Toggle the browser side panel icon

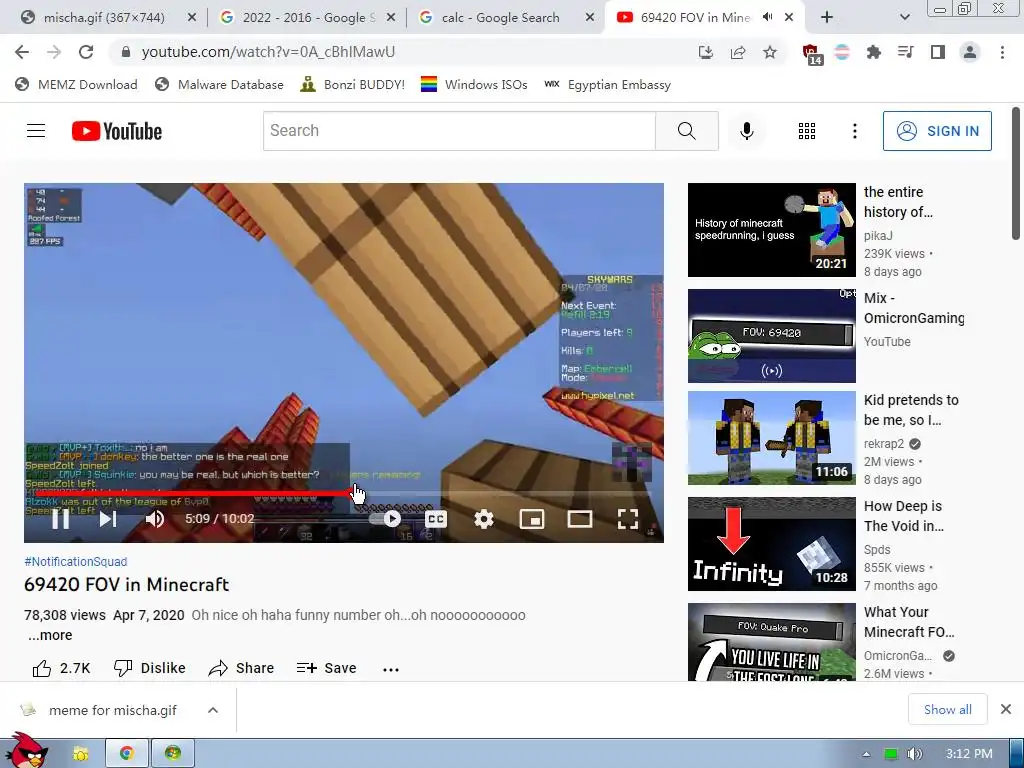[938, 52]
